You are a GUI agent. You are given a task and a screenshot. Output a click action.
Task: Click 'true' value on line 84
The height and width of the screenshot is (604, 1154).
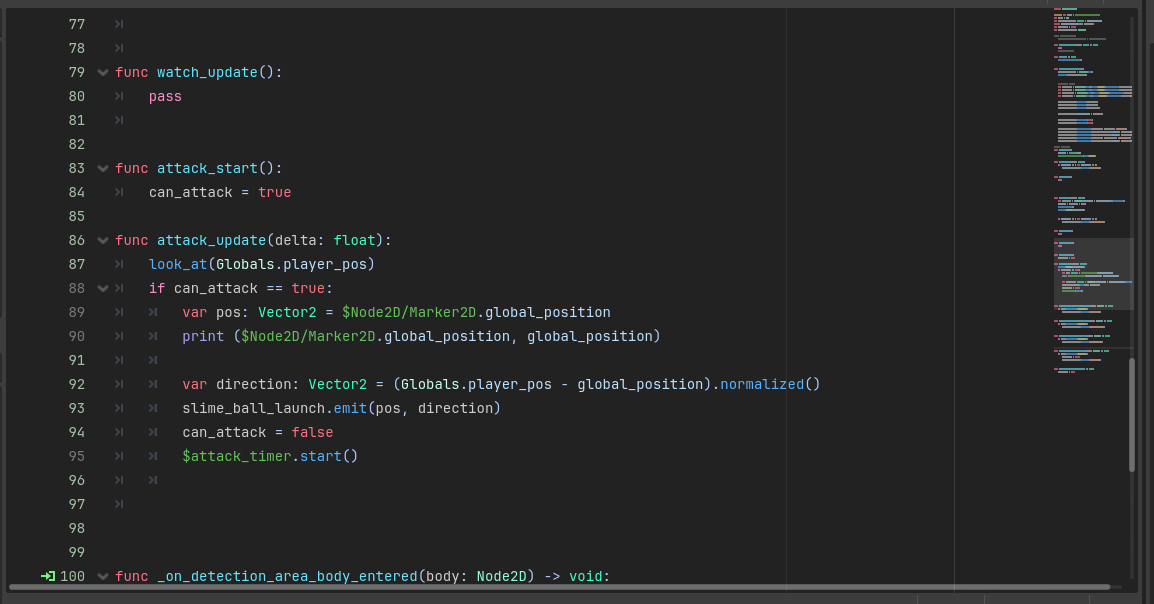click(275, 192)
